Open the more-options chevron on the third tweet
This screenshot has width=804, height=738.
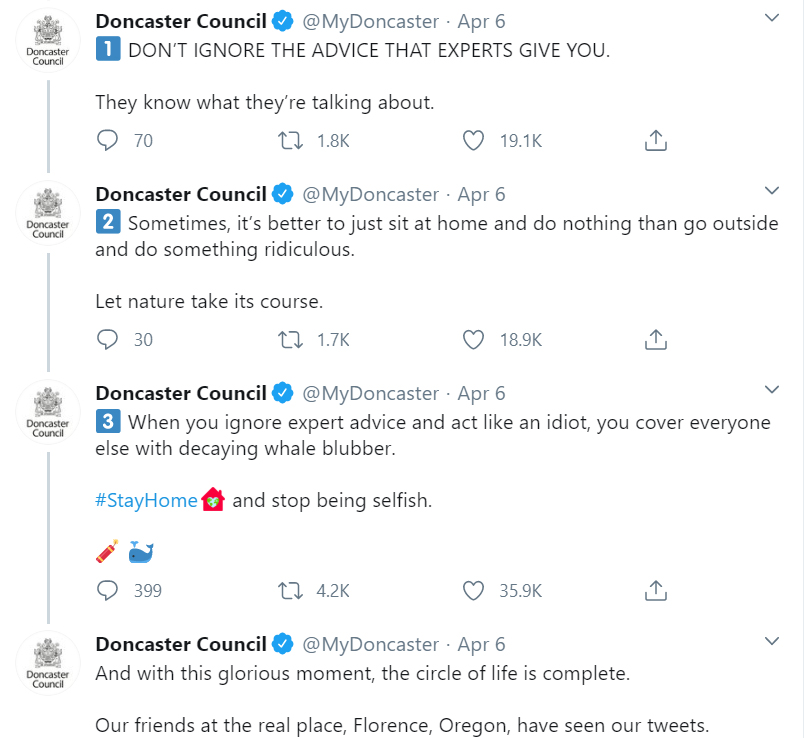[x=772, y=390]
